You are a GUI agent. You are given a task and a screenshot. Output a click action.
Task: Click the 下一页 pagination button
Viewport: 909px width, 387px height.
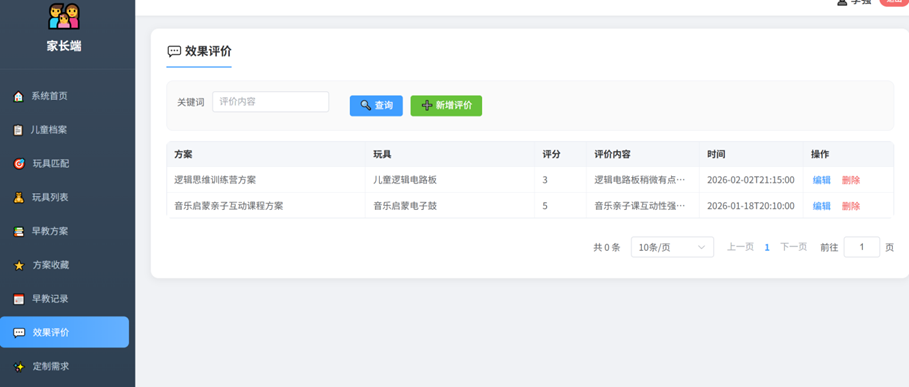point(794,247)
